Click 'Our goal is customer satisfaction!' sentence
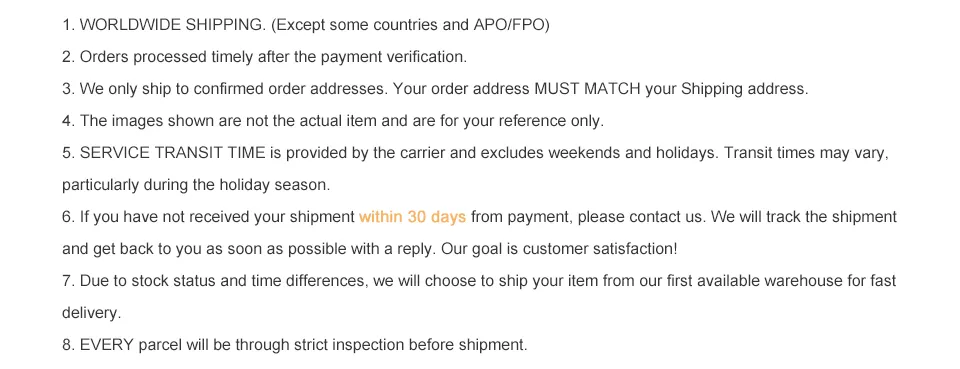Screen dimensions: 960x369 (x=559, y=249)
